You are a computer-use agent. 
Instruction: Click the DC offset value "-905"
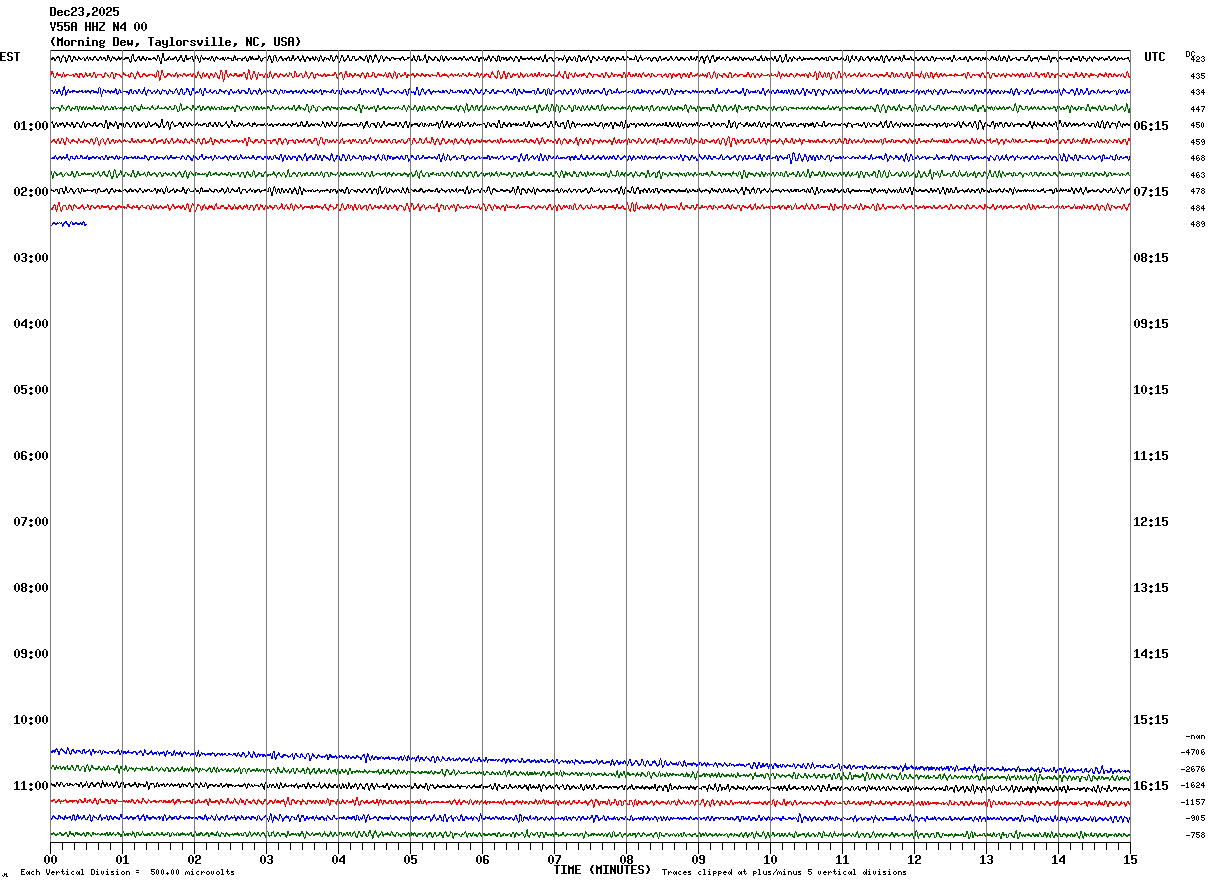[1195, 818]
